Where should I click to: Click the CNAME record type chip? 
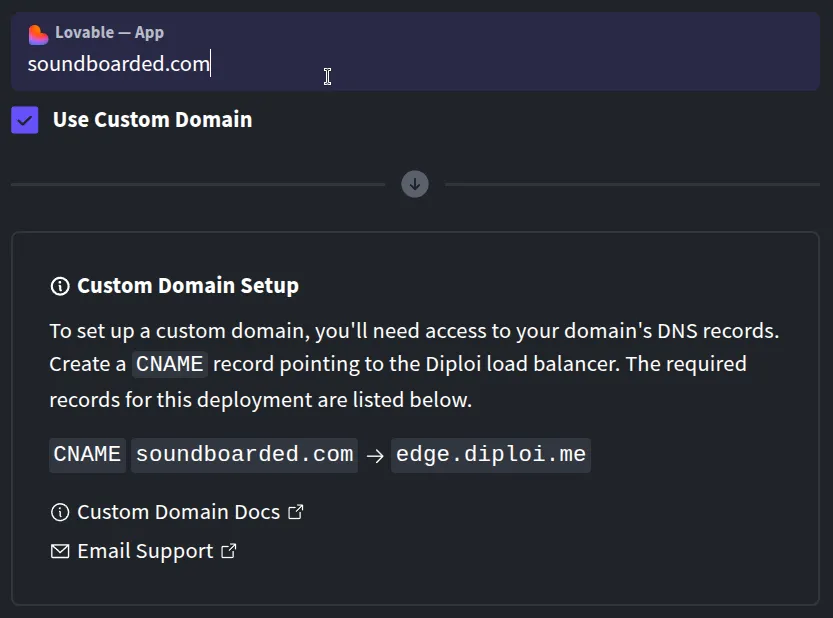(x=87, y=455)
